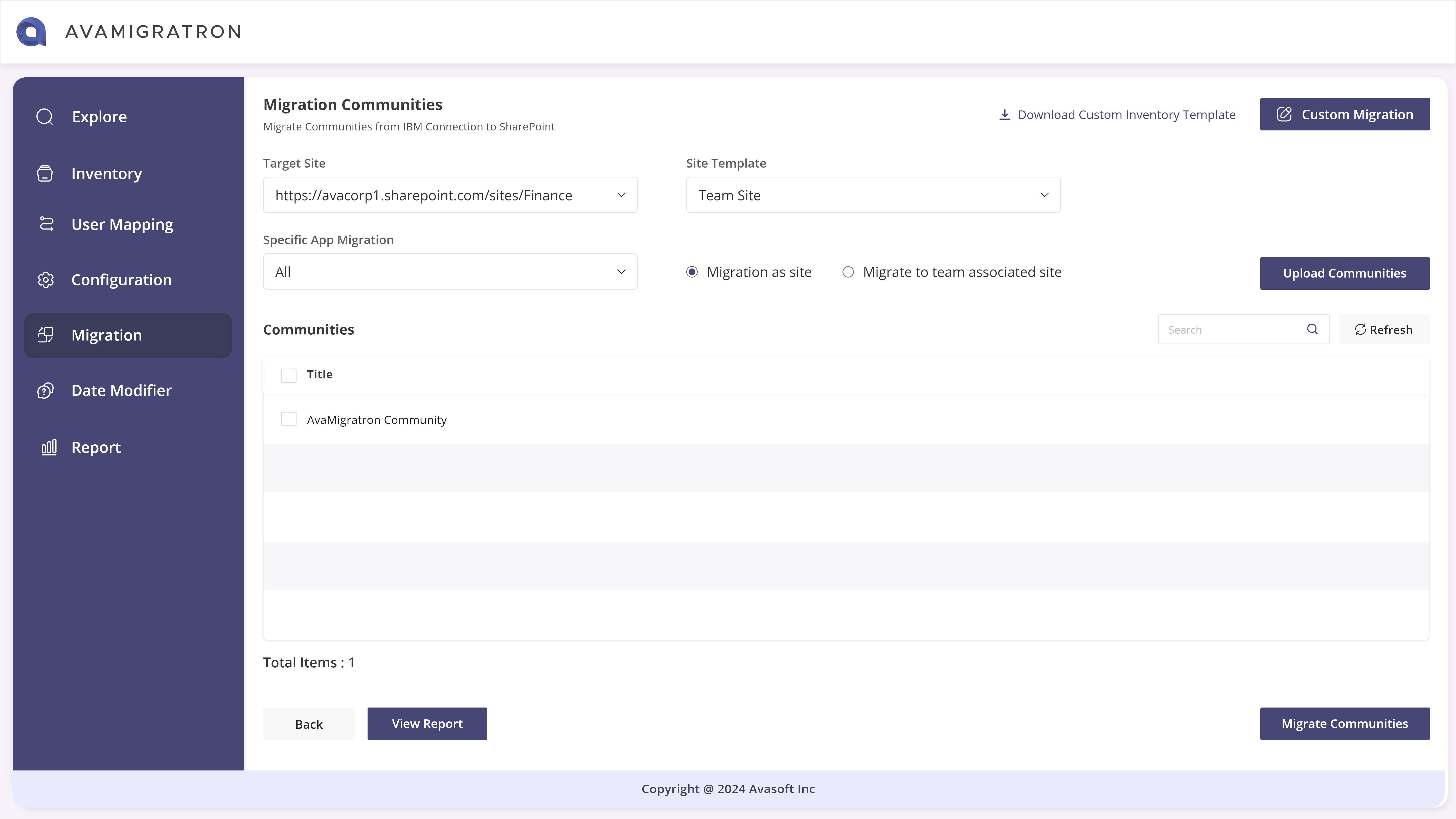Click the Date Modifier icon
1456x819 pixels.
[46, 391]
